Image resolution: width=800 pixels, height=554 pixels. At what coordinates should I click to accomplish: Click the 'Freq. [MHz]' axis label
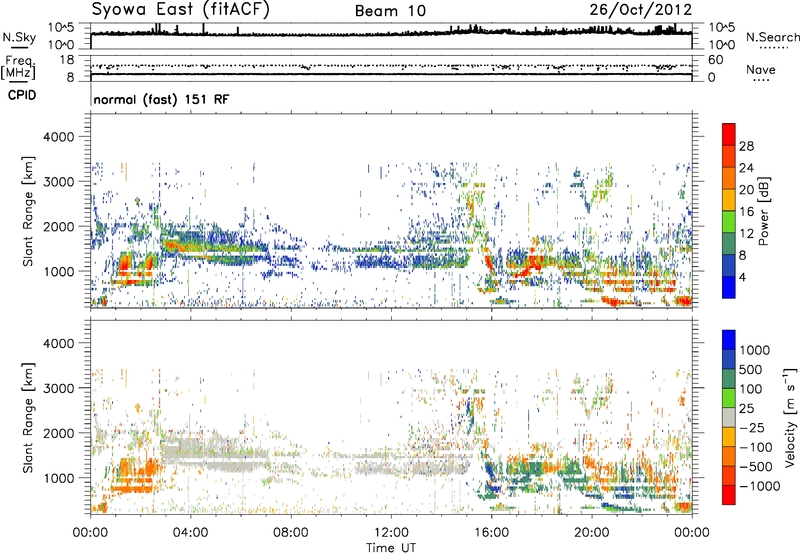click(x=18, y=67)
